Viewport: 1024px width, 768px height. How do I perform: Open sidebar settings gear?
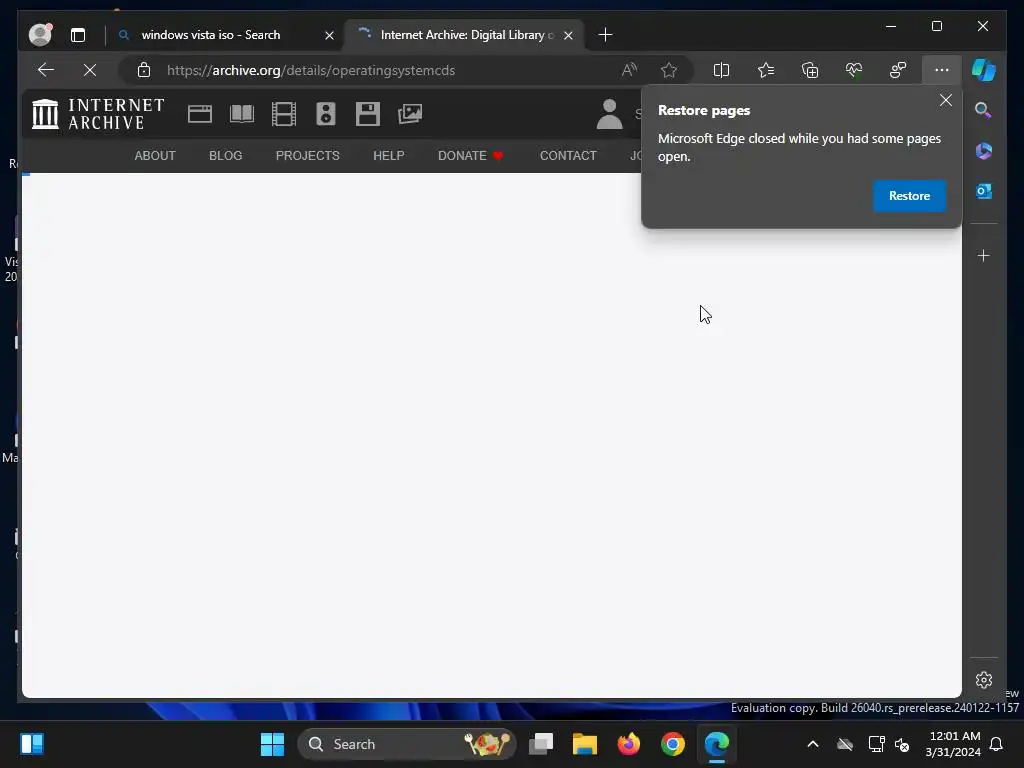coord(984,680)
